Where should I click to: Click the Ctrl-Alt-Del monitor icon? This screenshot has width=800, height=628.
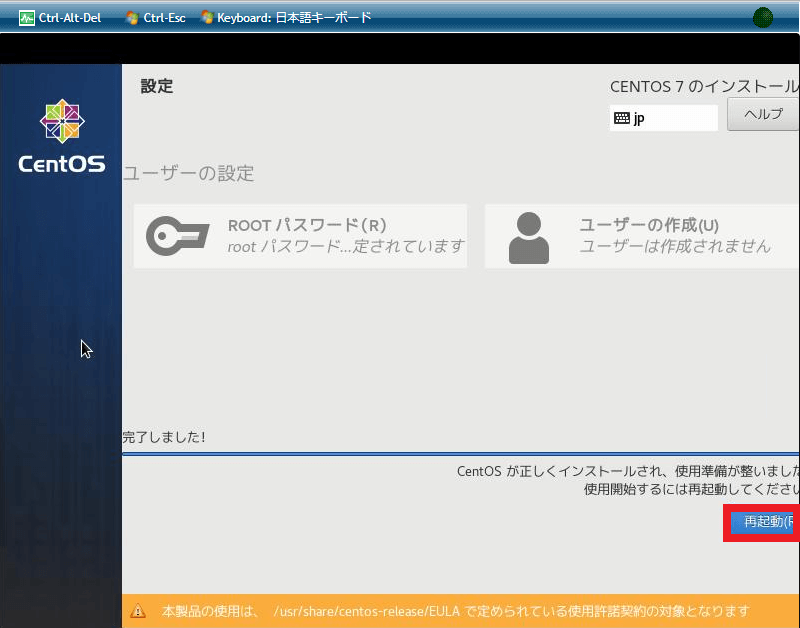coord(27,18)
